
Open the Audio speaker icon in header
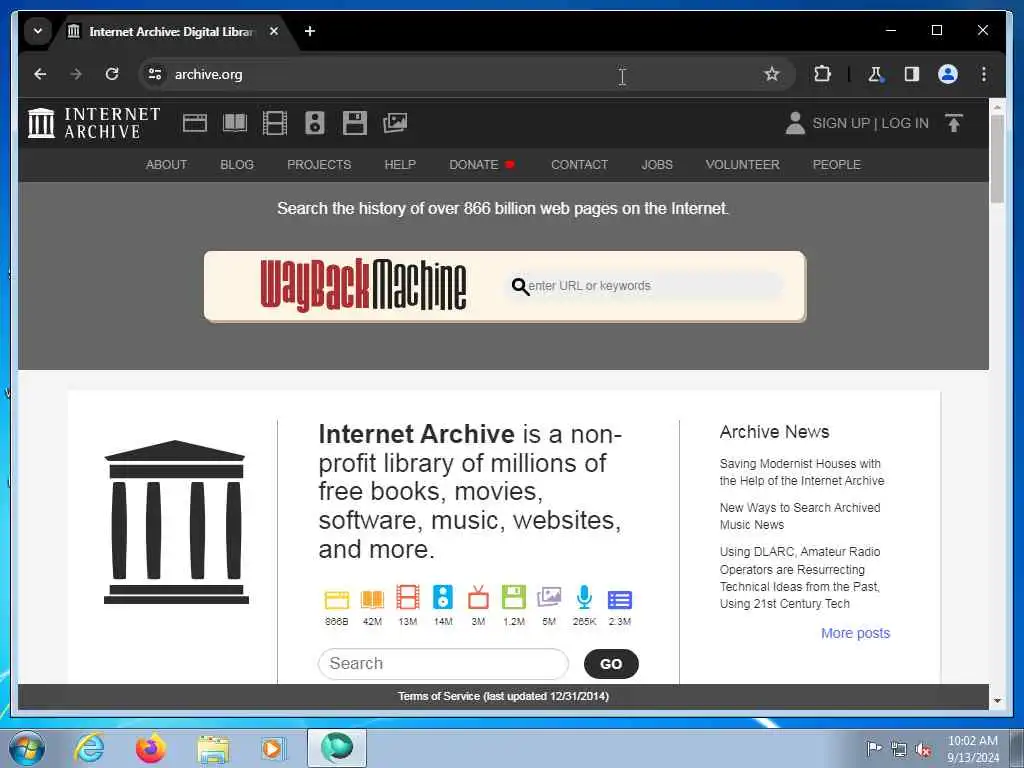315,123
